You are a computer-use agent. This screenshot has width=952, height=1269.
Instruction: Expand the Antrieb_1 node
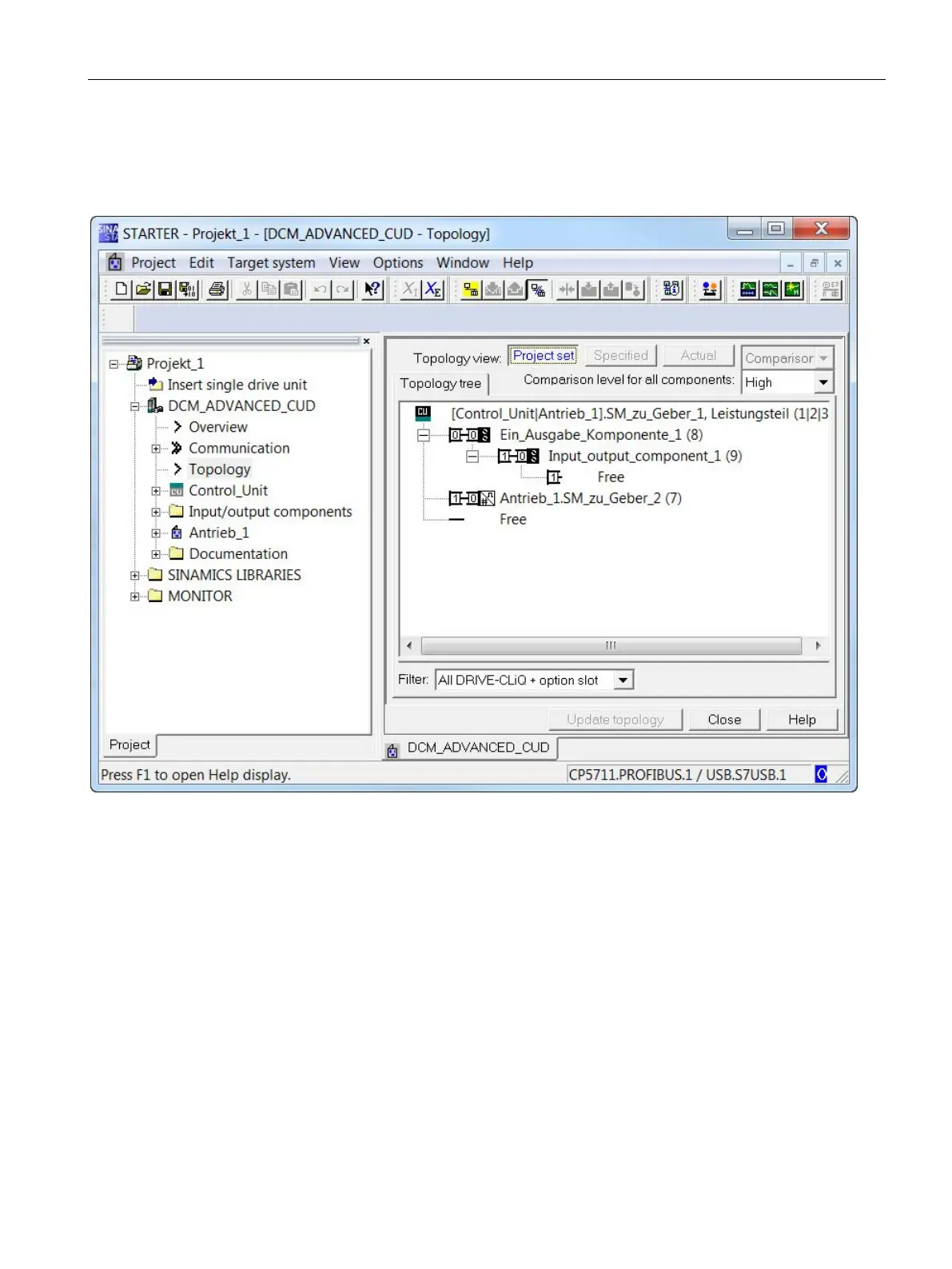click(156, 533)
